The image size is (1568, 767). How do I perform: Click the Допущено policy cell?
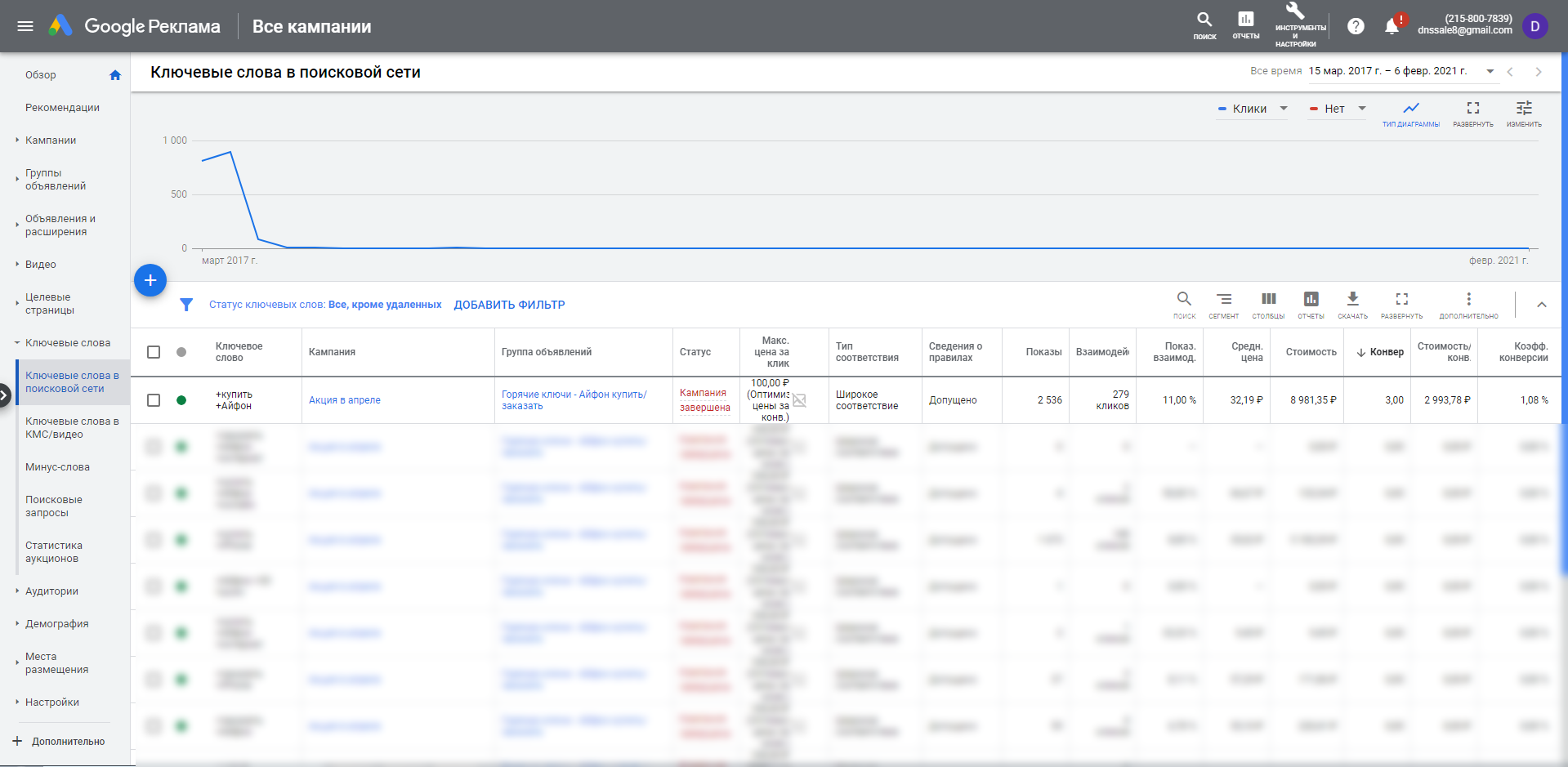[953, 400]
